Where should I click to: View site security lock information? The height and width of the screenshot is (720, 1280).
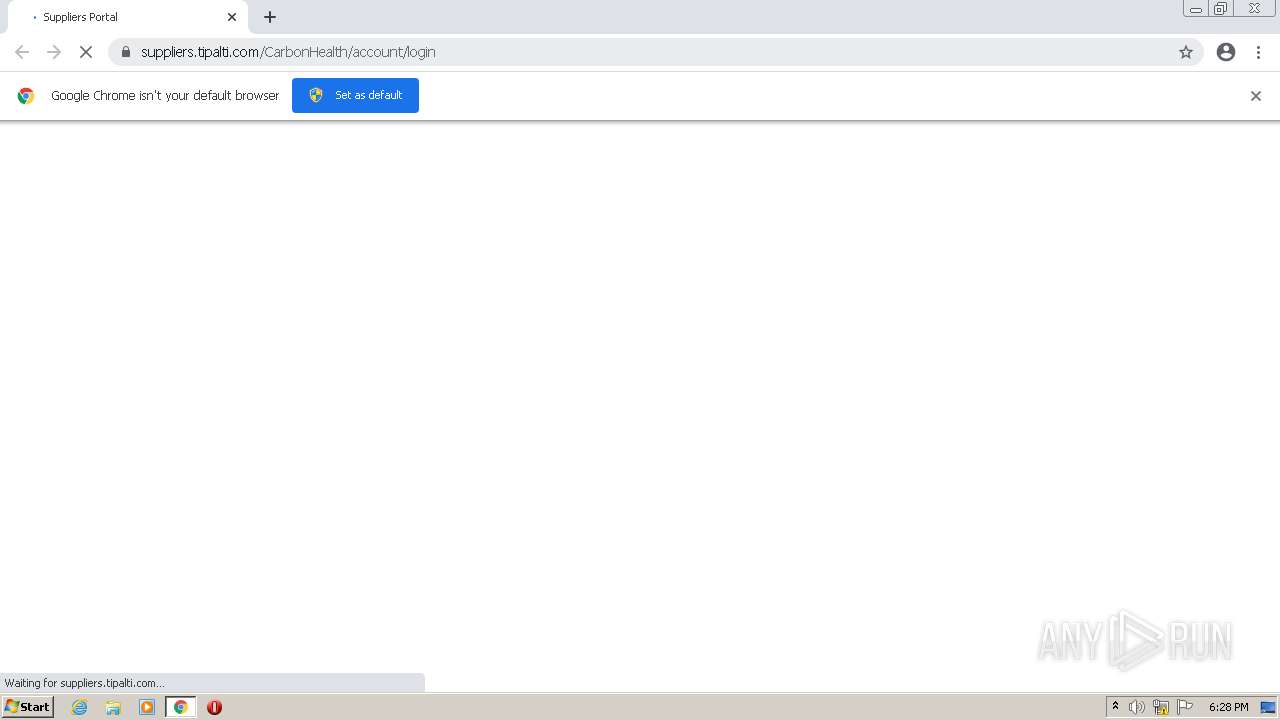point(125,52)
